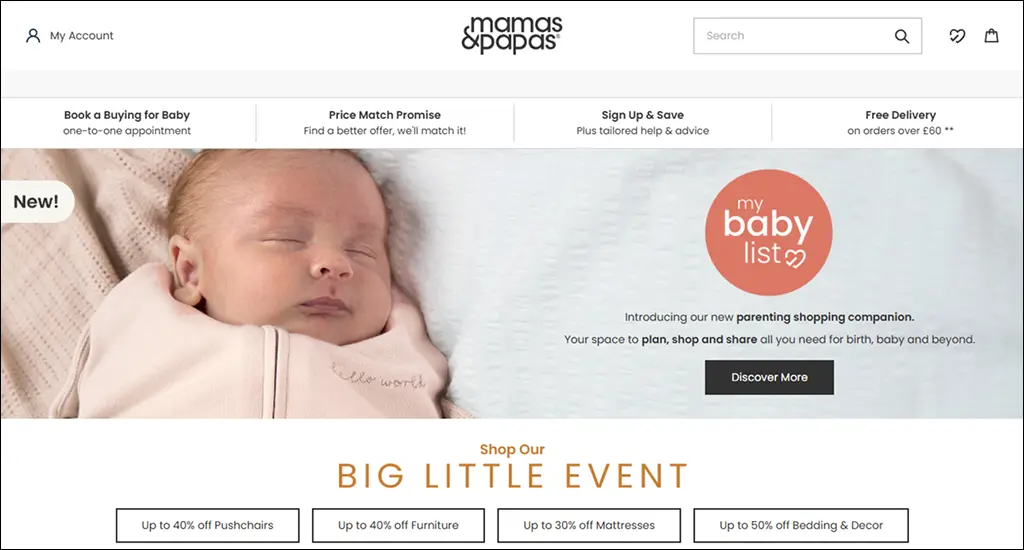The image size is (1024, 550).
Task: Choose Up to 50% off Bedding & Decor
Action: click(x=801, y=525)
